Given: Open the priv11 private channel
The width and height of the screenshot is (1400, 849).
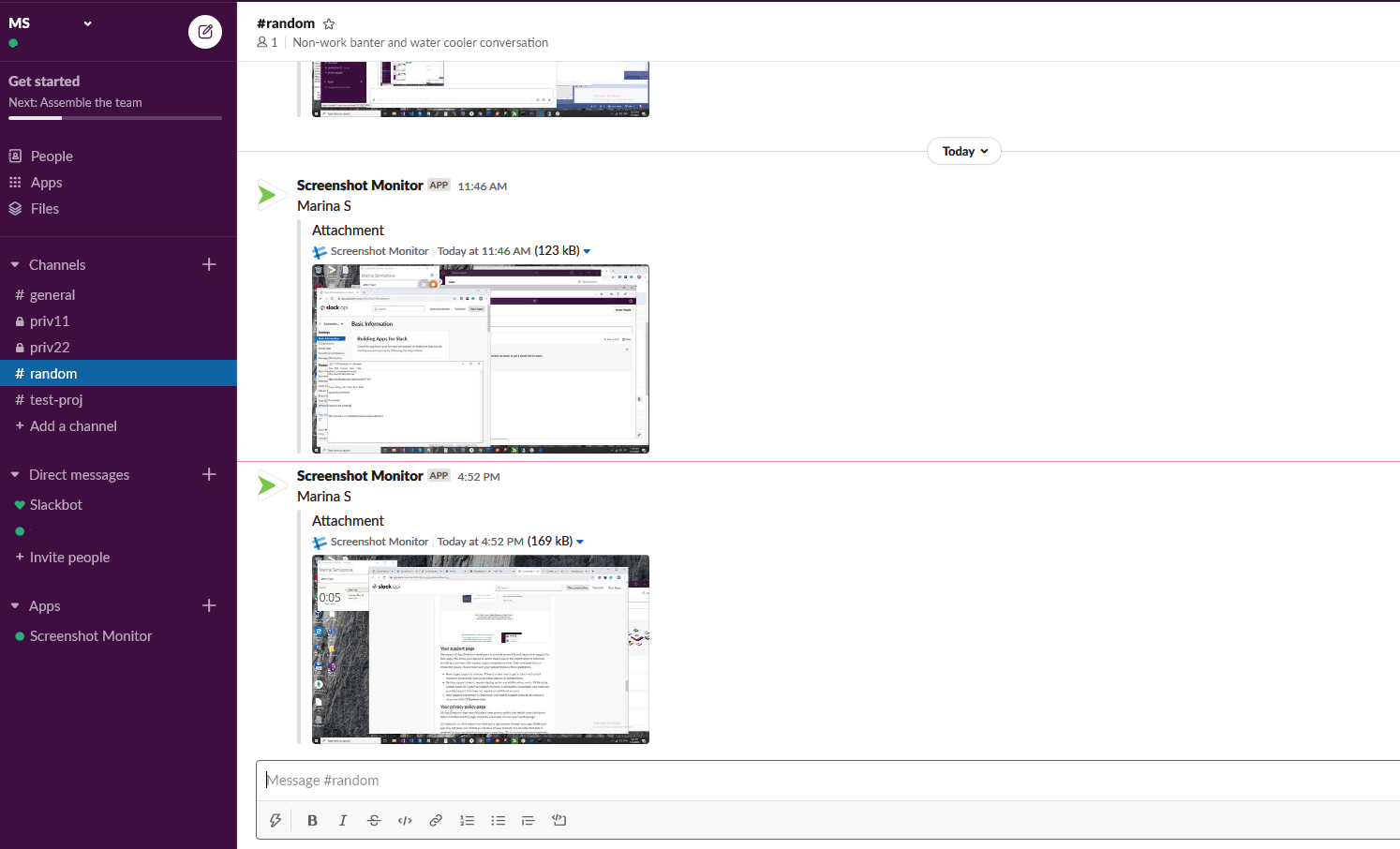Looking at the screenshot, I should click(49, 320).
